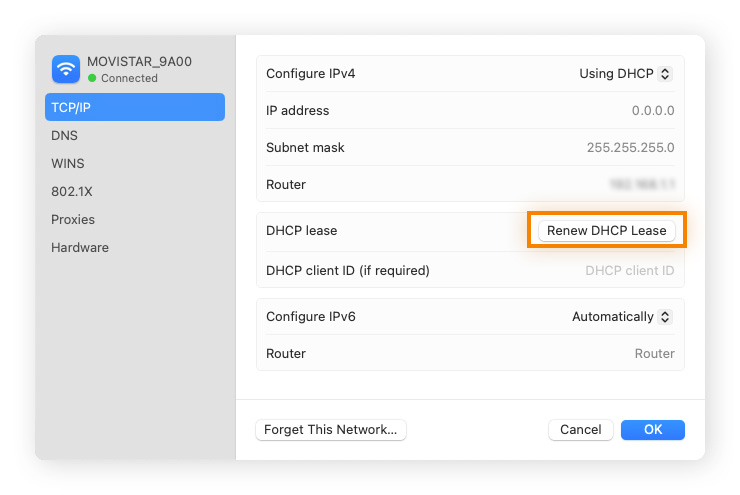Click the subnet mask value 255.255.255.0
The height and width of the screenshot is (495, 740).
coord(630,148)
